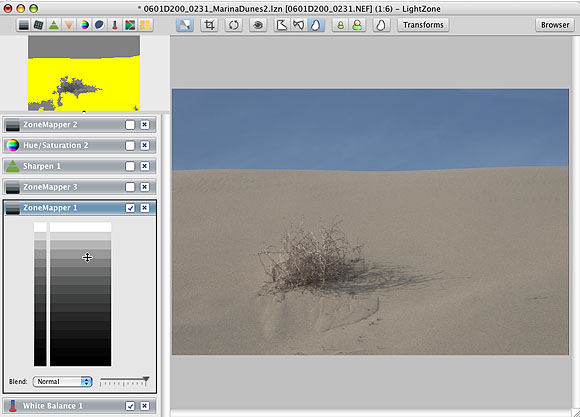Expand the ZoneMapper 3 tool title
This screenshot has width=580, height=417.
(x=50, y=187)
